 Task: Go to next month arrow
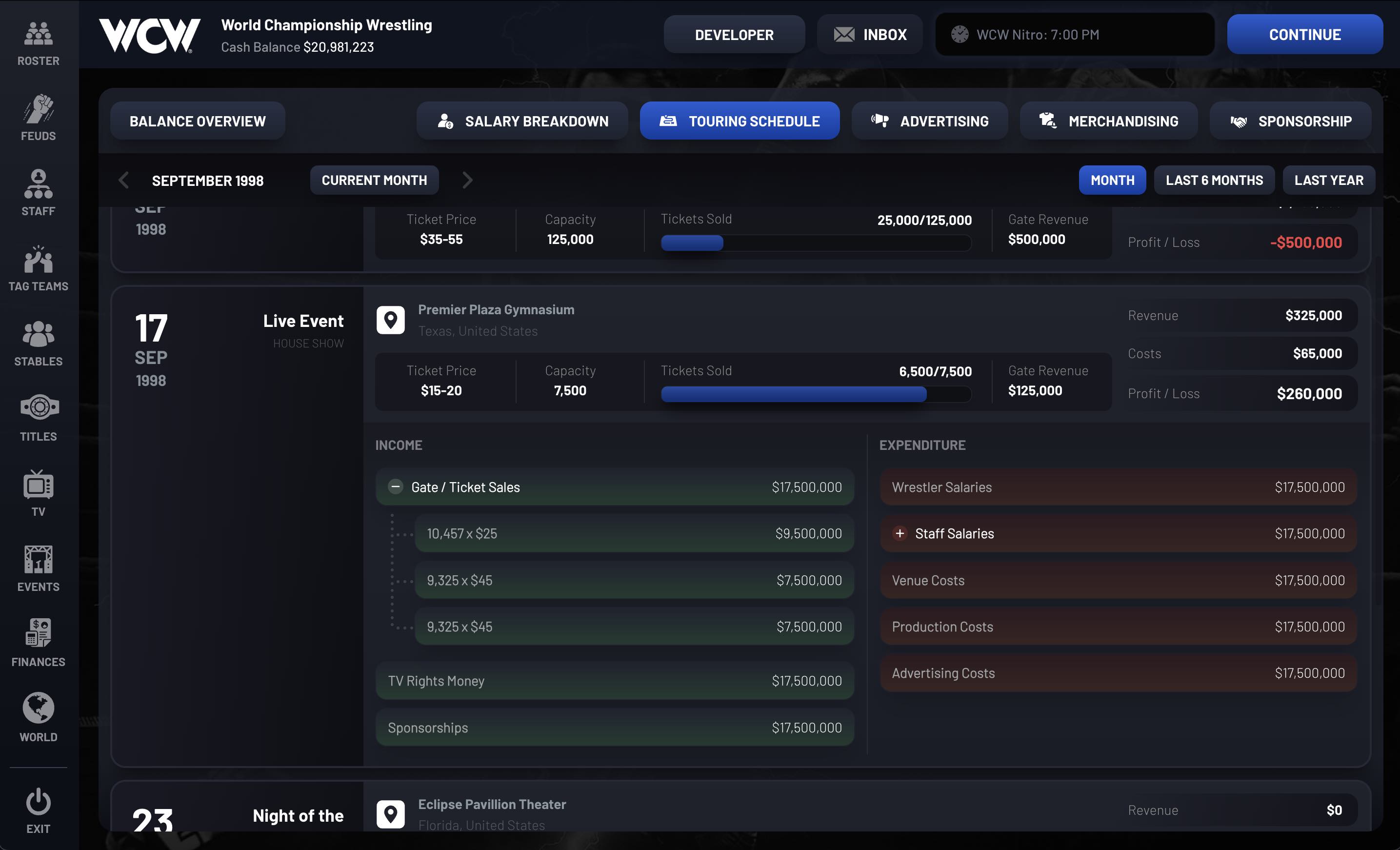(467, 180)
